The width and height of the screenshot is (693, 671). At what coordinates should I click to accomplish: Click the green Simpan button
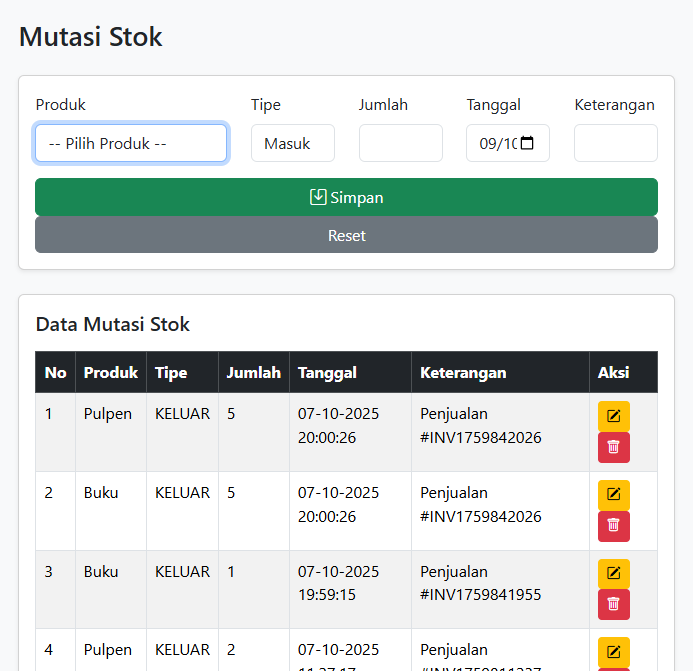tap(346, 197)
